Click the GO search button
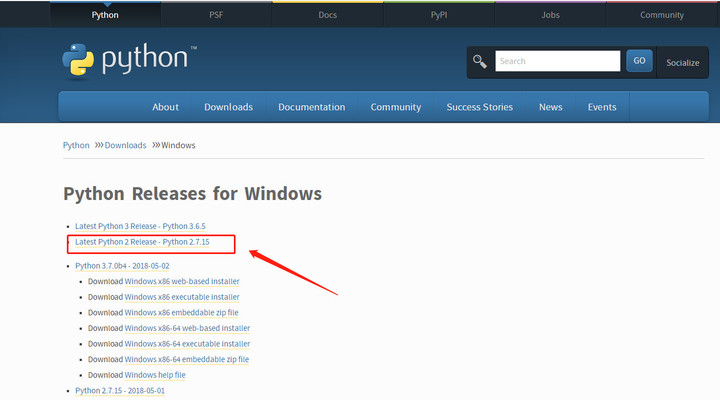 click(x=639, y=61)
